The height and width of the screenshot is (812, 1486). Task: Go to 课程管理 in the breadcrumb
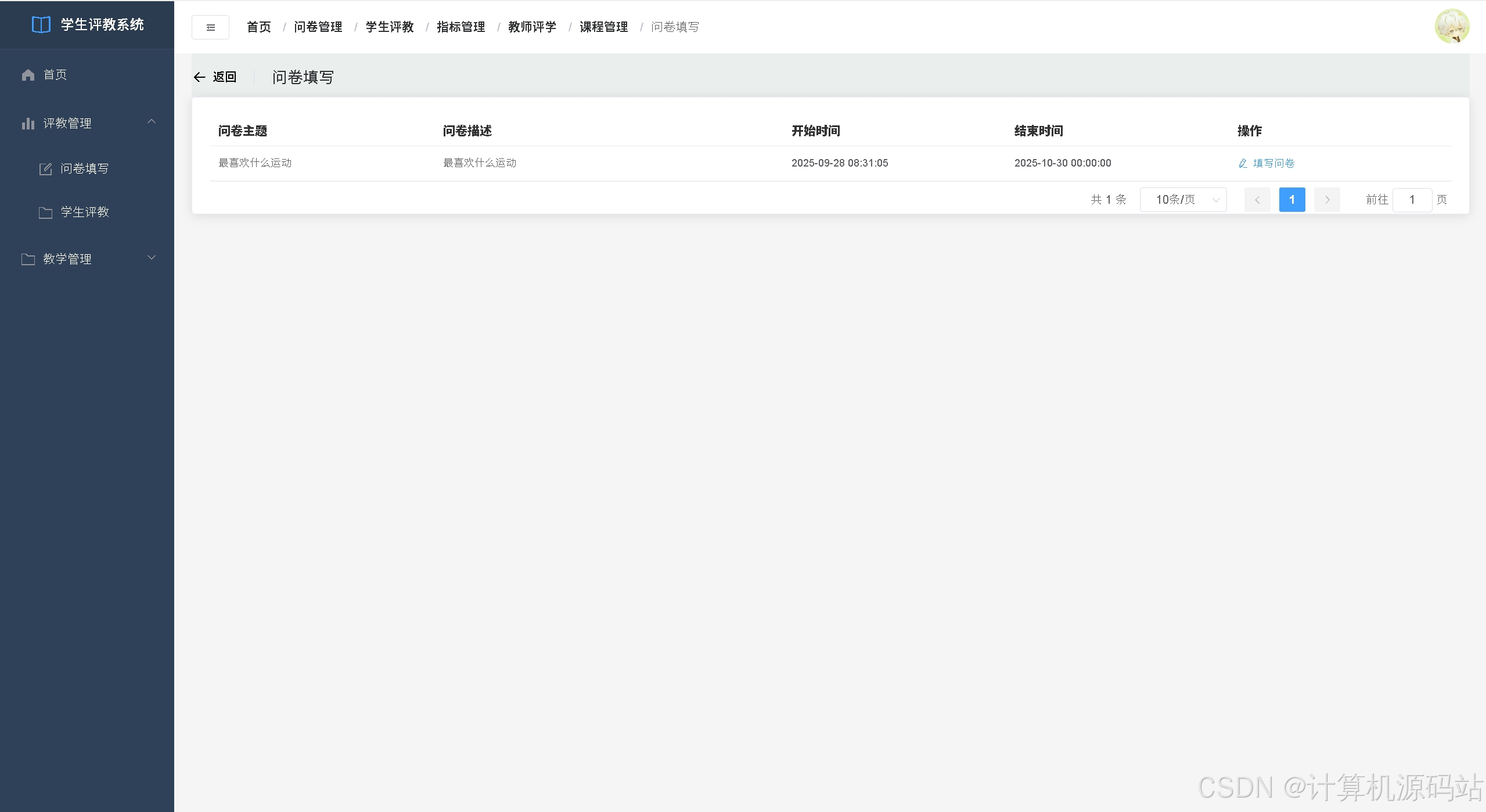604,27
